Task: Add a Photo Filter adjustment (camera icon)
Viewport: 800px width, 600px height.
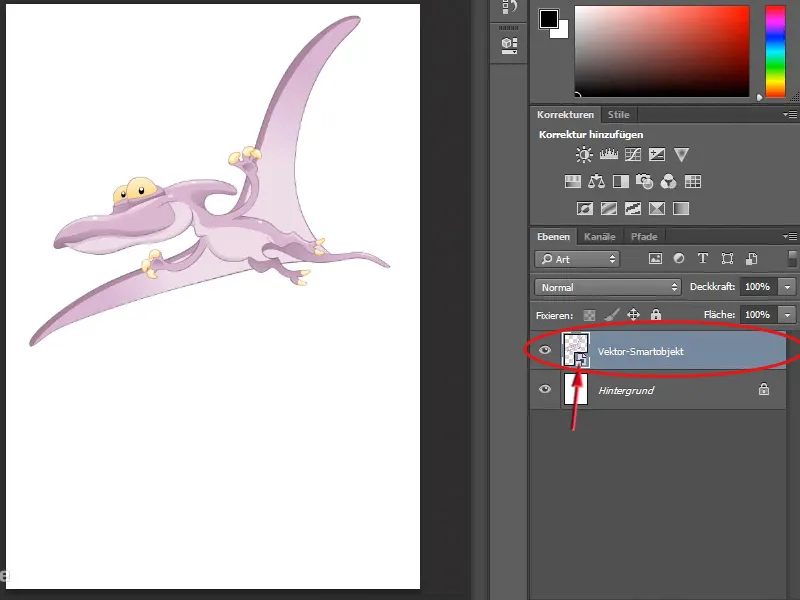Action: tap(644, 182)
